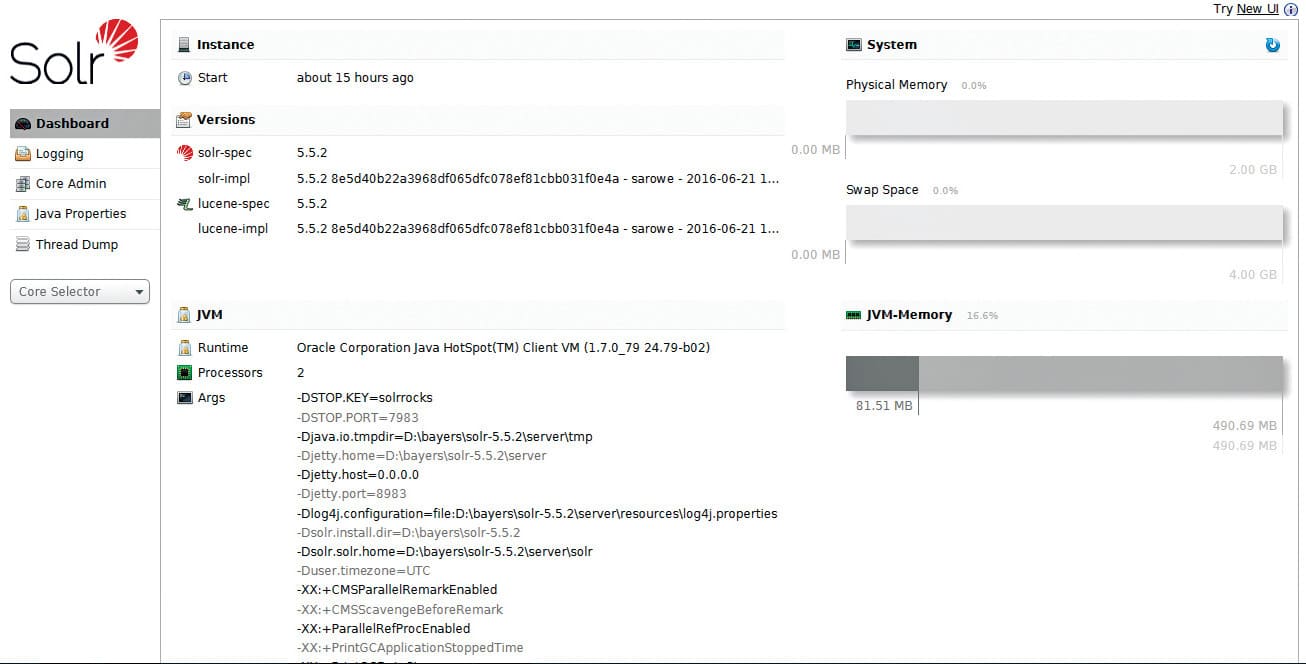The image size is (1306, 664).
Task: Click the JVM-Memory usage bar
Action: pyautogui.click(x=1064, y=373)
